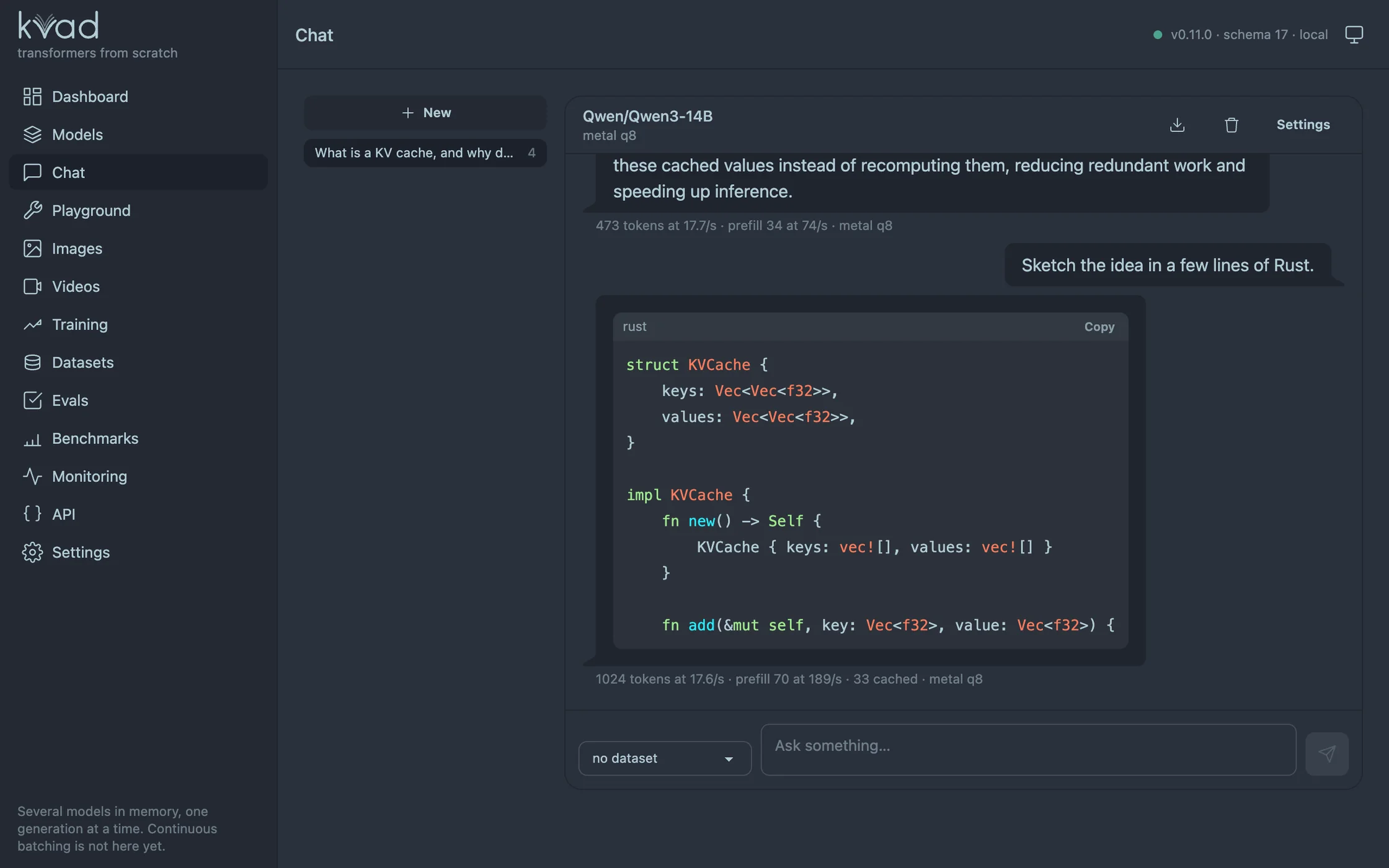Select the Chat bubble icon in sidebar

tap(32, 172)
